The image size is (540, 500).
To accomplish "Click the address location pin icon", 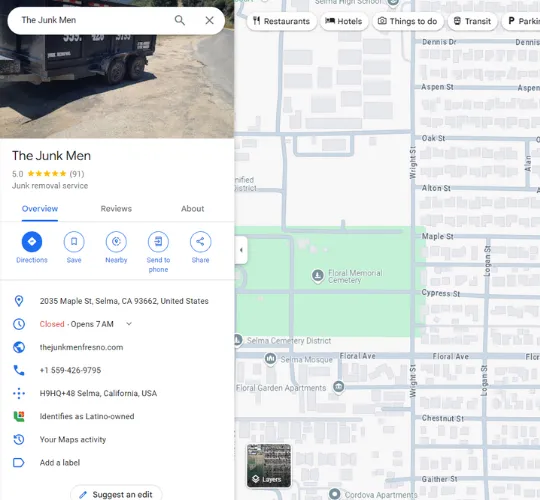I will pyautogui.click(x=19, y=301).
